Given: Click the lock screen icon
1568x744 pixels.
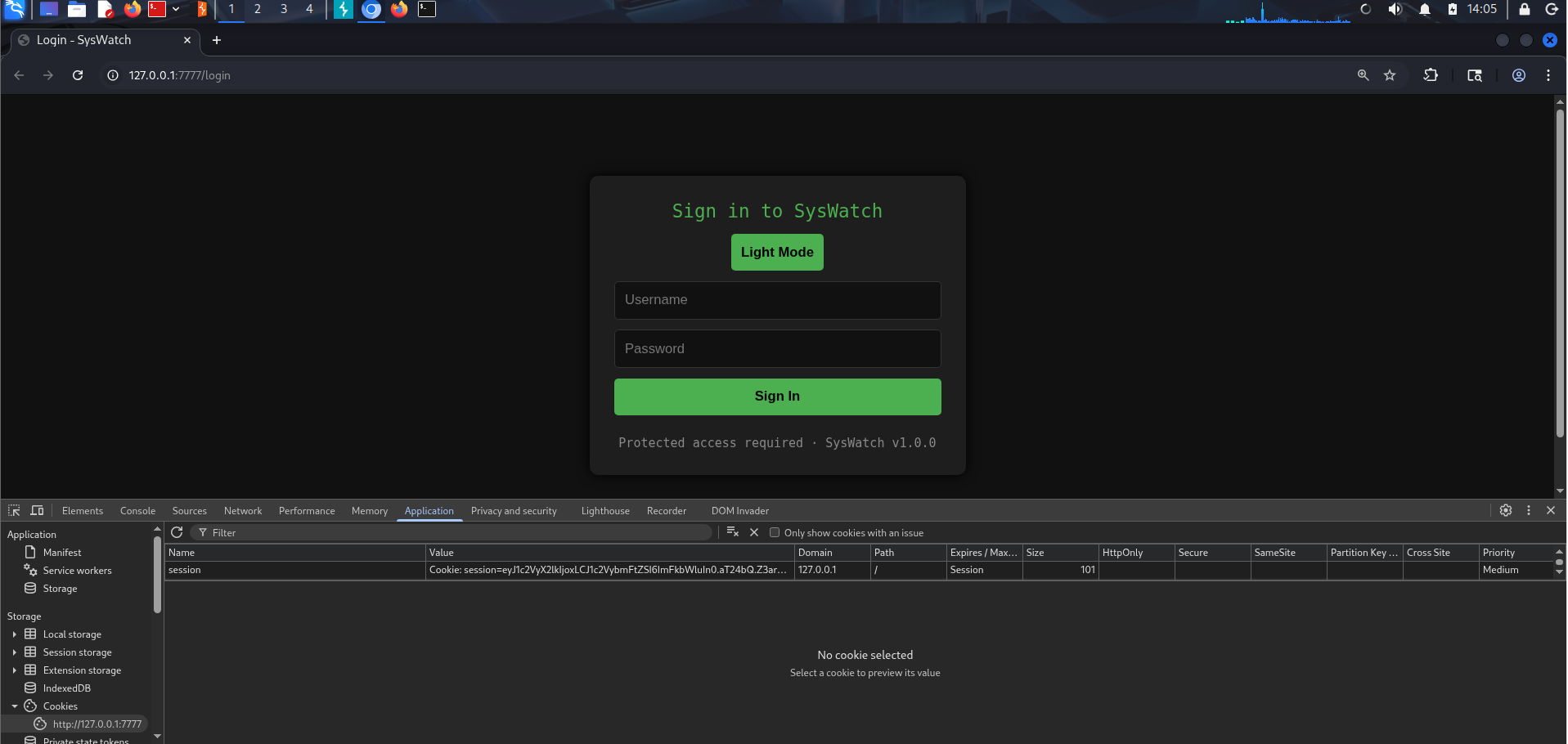Looking at the screenshot, I should (x=1525, y=9).
